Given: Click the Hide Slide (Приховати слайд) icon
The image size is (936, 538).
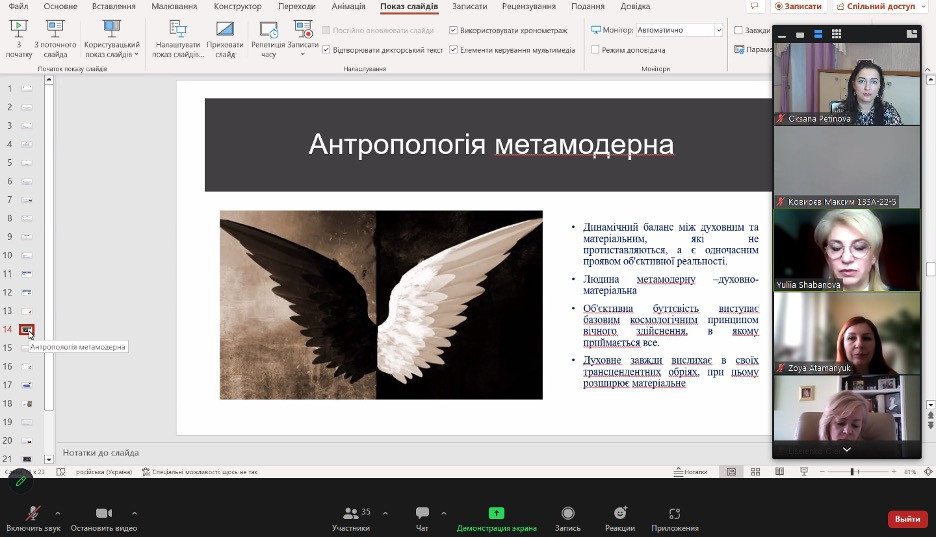Looking at the screenshot, I should coord(224,30).
